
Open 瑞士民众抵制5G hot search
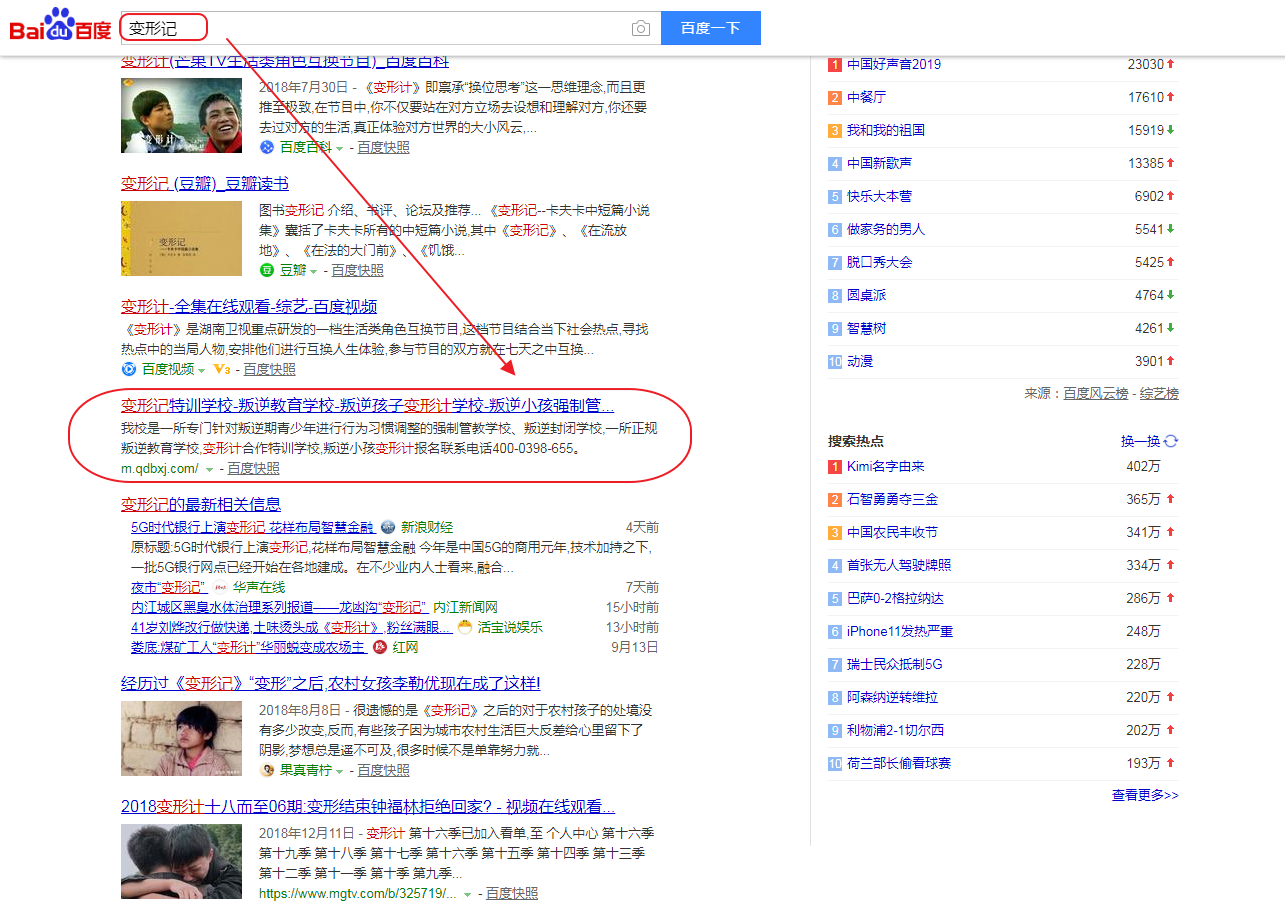895,664
